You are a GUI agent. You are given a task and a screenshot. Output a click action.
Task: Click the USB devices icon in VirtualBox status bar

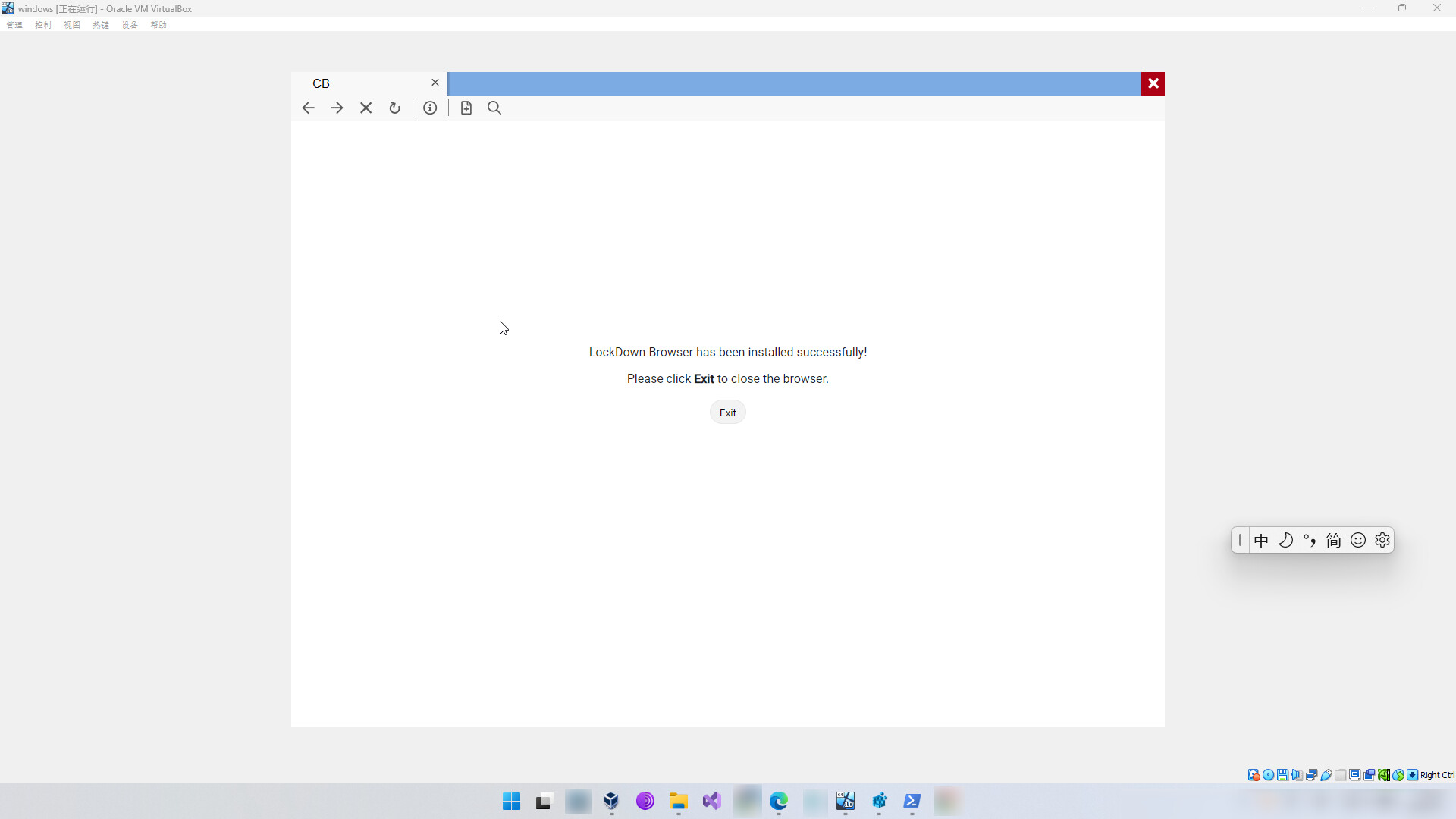1326,775
